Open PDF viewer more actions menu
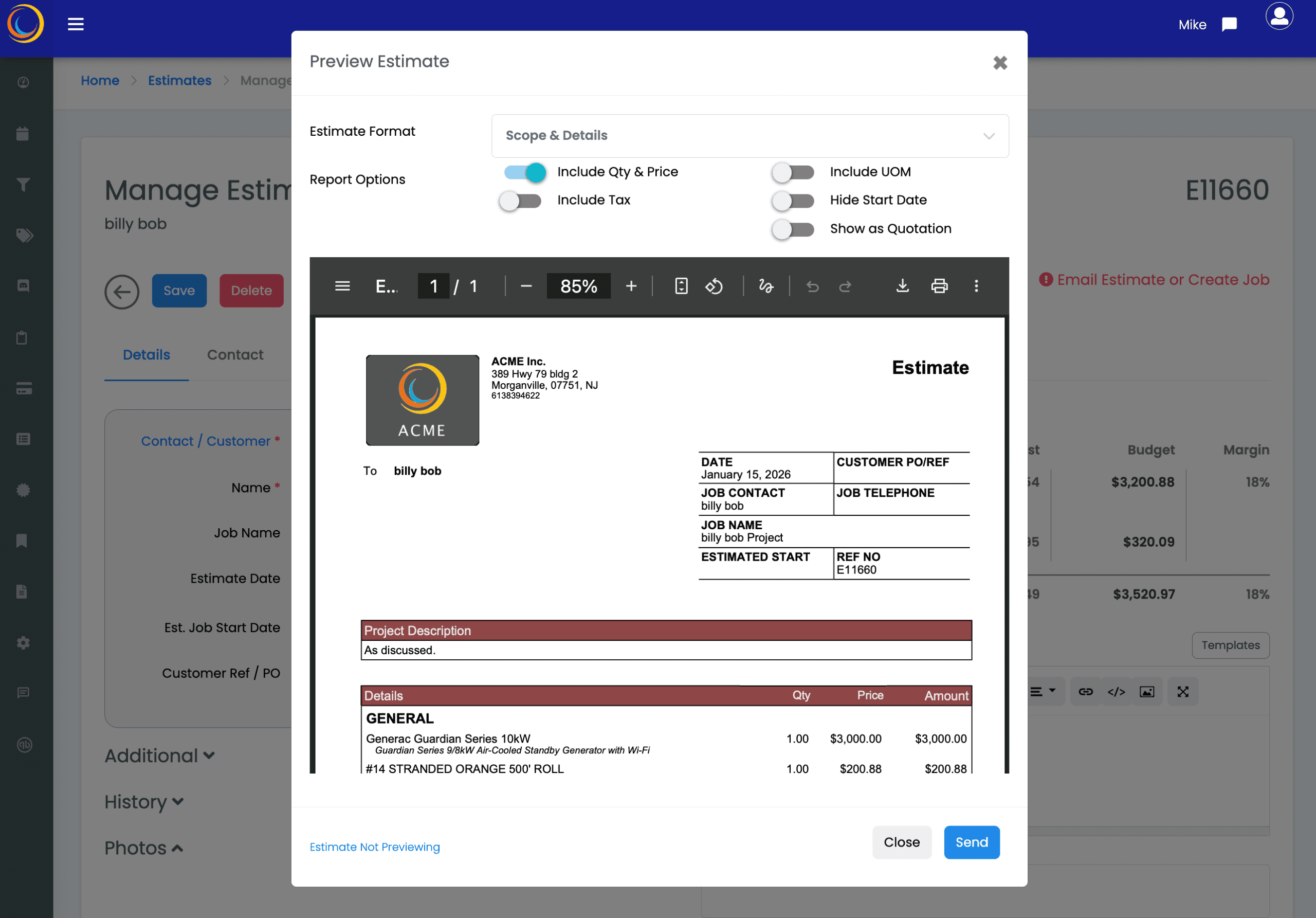The image size is (1316, 918). [976, 285]
